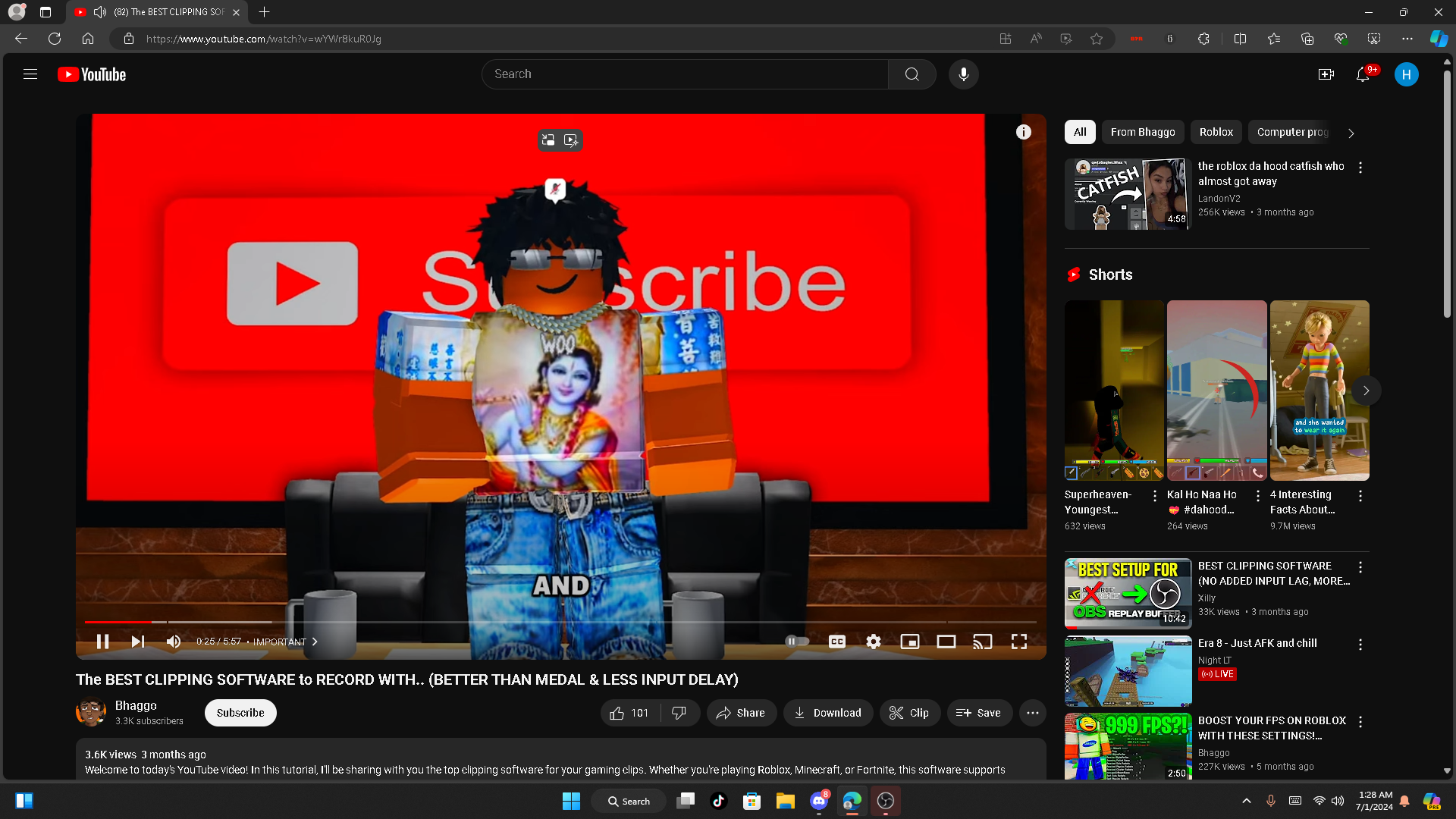Show more filter chips arrow
This screenshot has width=1456, height=819.
(x=1351, y=133)
